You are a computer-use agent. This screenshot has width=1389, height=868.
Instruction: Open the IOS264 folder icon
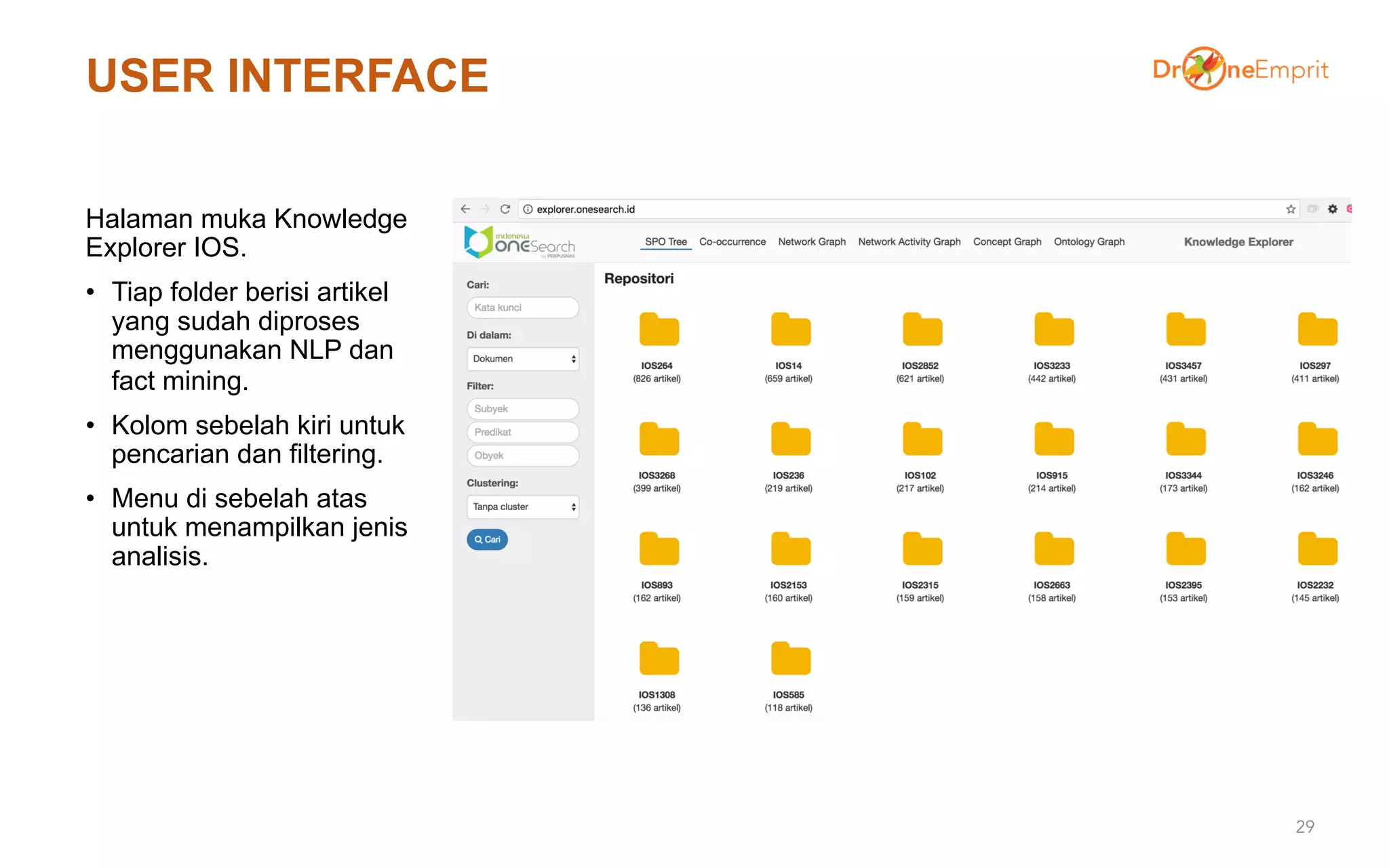tap(659, 330)
